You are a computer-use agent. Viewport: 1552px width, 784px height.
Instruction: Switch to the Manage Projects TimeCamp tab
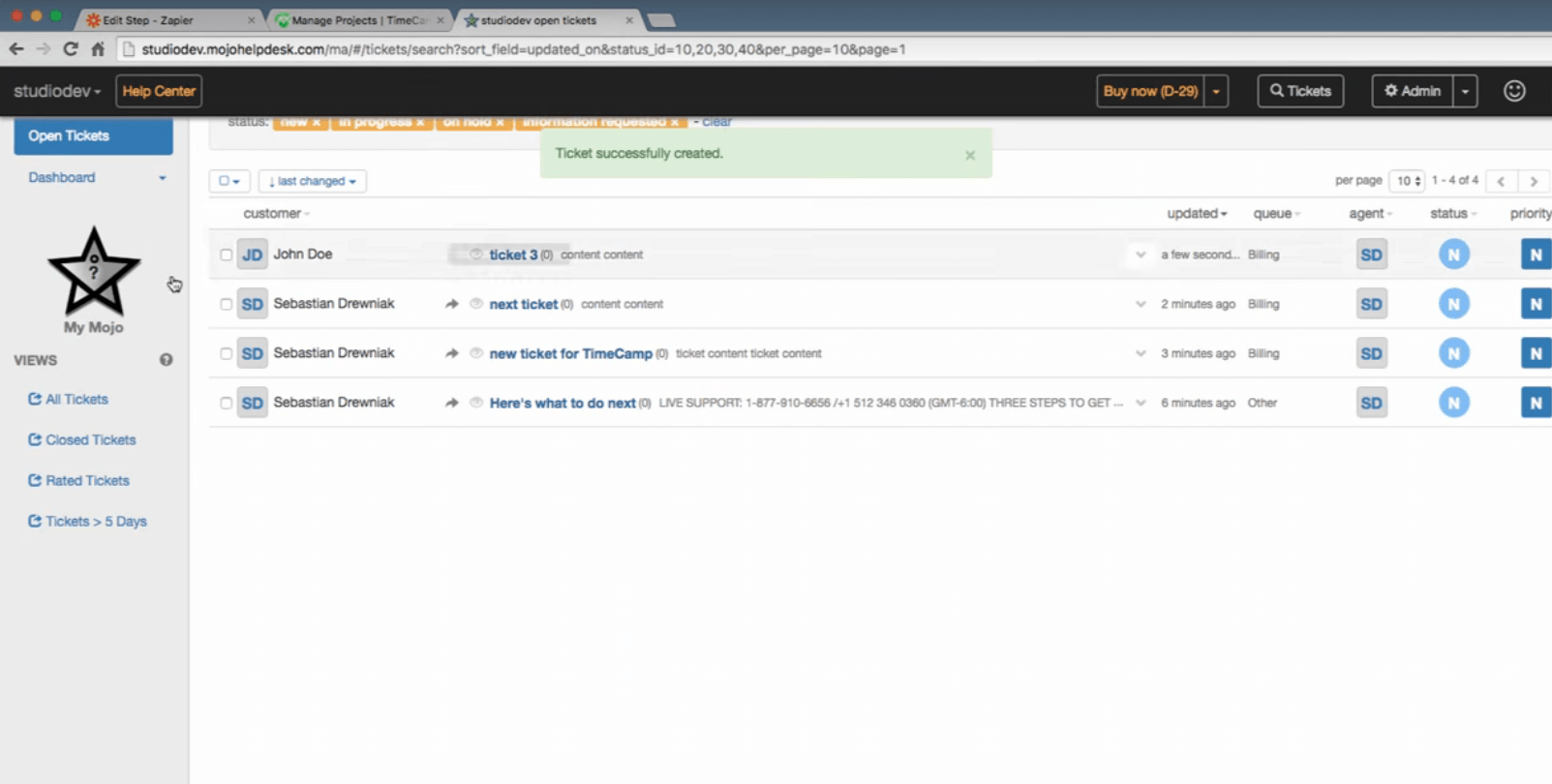pos(358,19)
